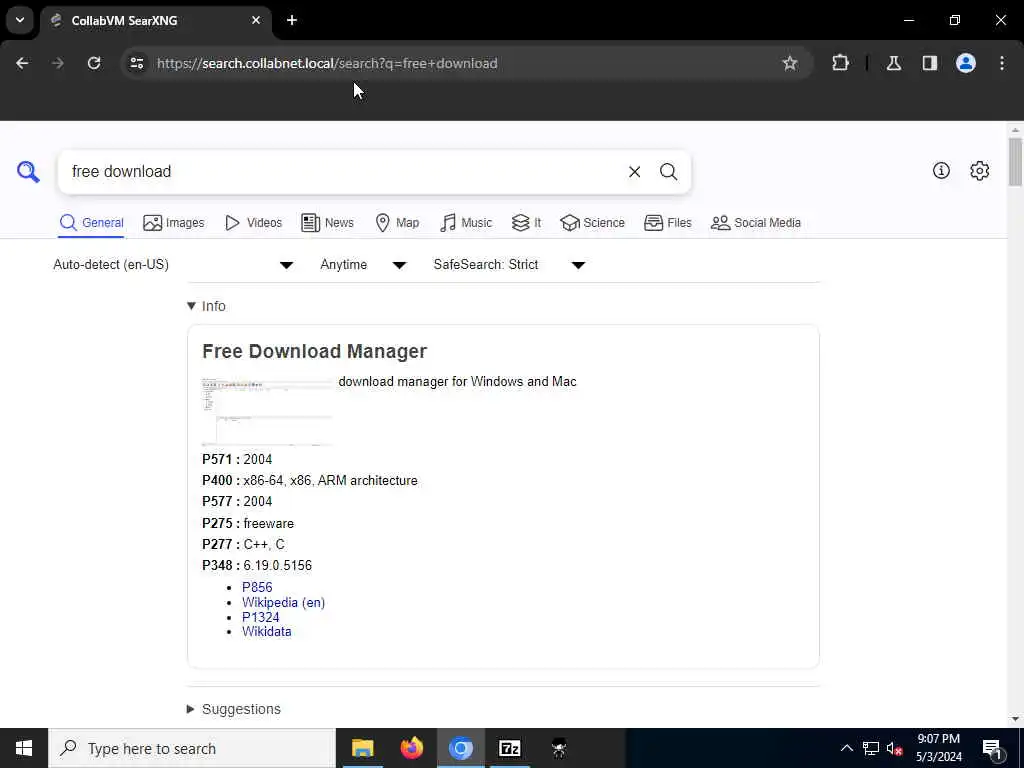
Task: Click the 'freeware' license value
Action: 268,523
